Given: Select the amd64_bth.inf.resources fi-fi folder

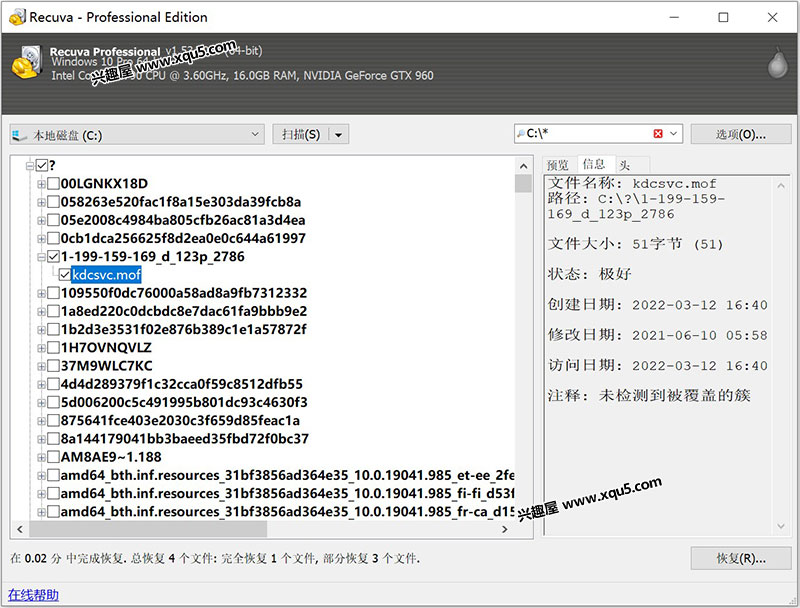Looking at the screenshot, I should click(287, 494).
